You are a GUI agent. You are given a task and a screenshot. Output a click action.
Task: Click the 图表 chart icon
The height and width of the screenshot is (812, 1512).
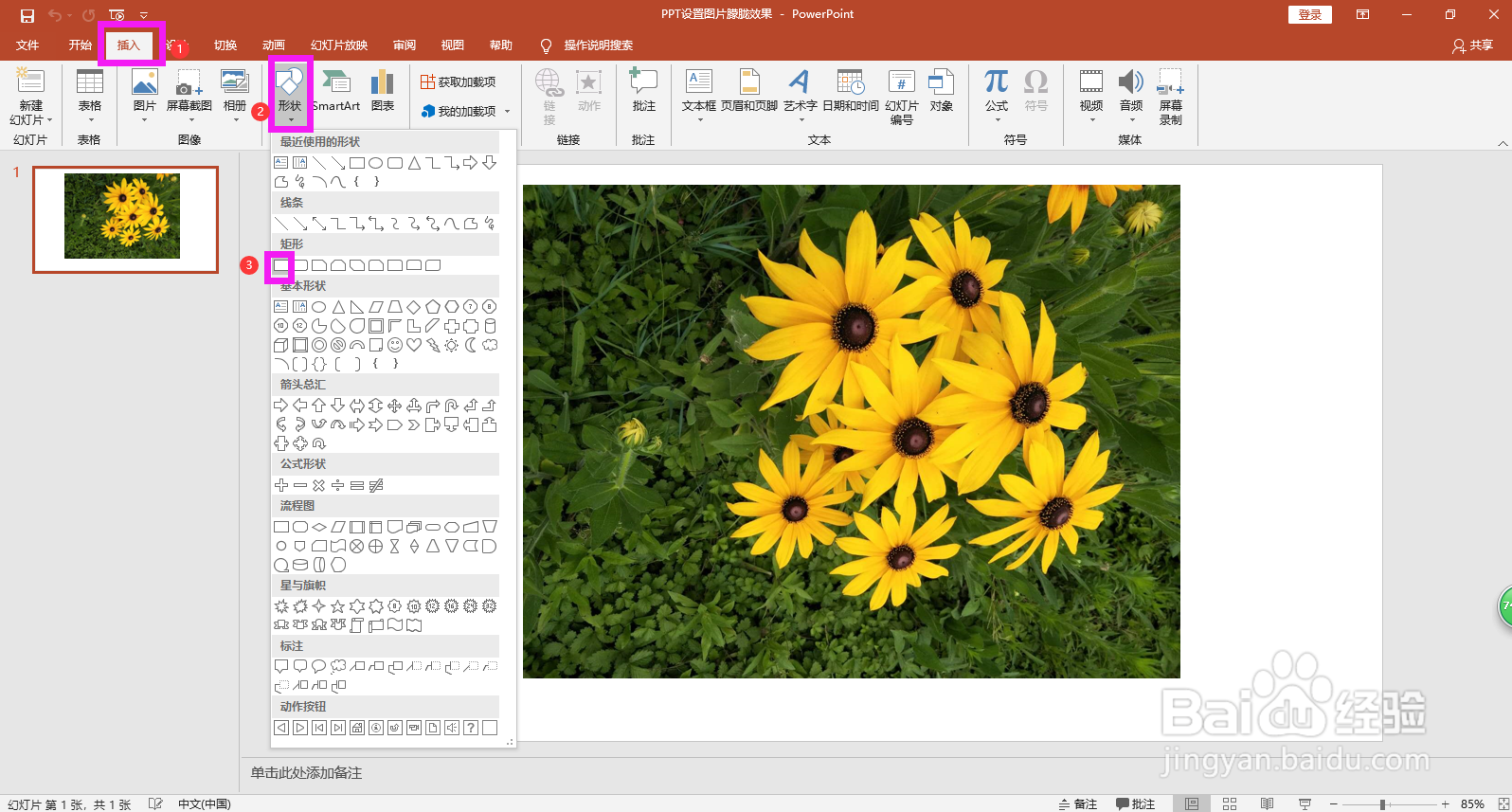(383, 92)
